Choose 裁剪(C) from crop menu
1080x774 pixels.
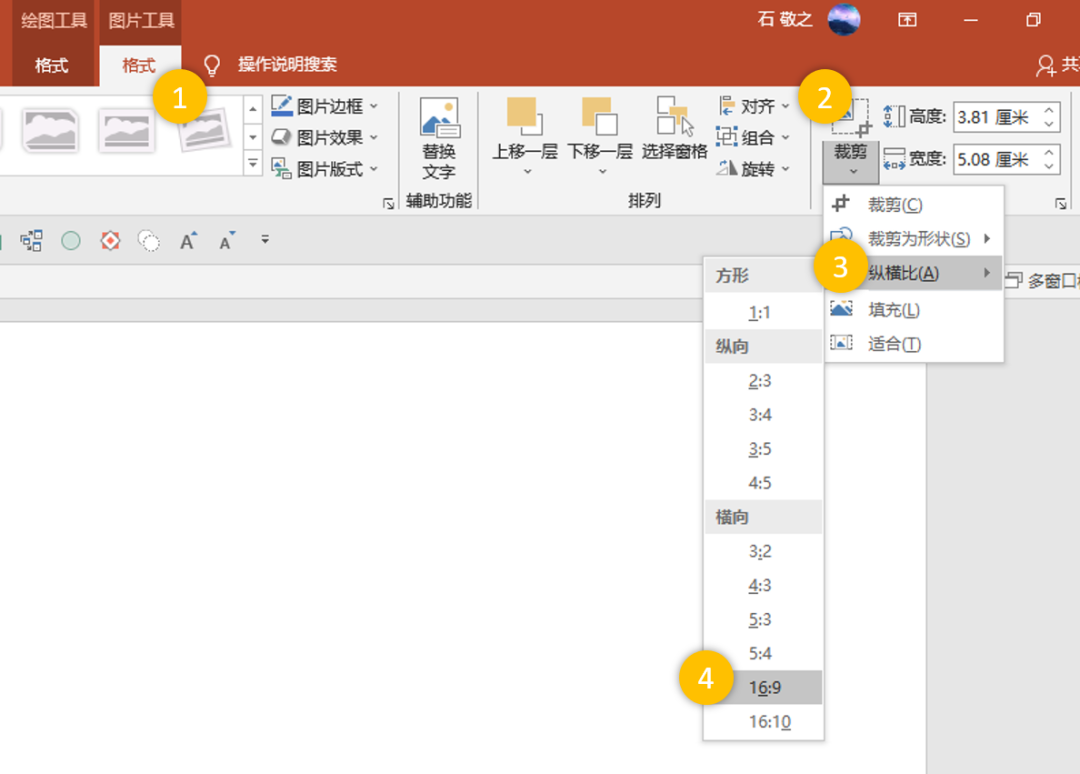tap(913, 205)
